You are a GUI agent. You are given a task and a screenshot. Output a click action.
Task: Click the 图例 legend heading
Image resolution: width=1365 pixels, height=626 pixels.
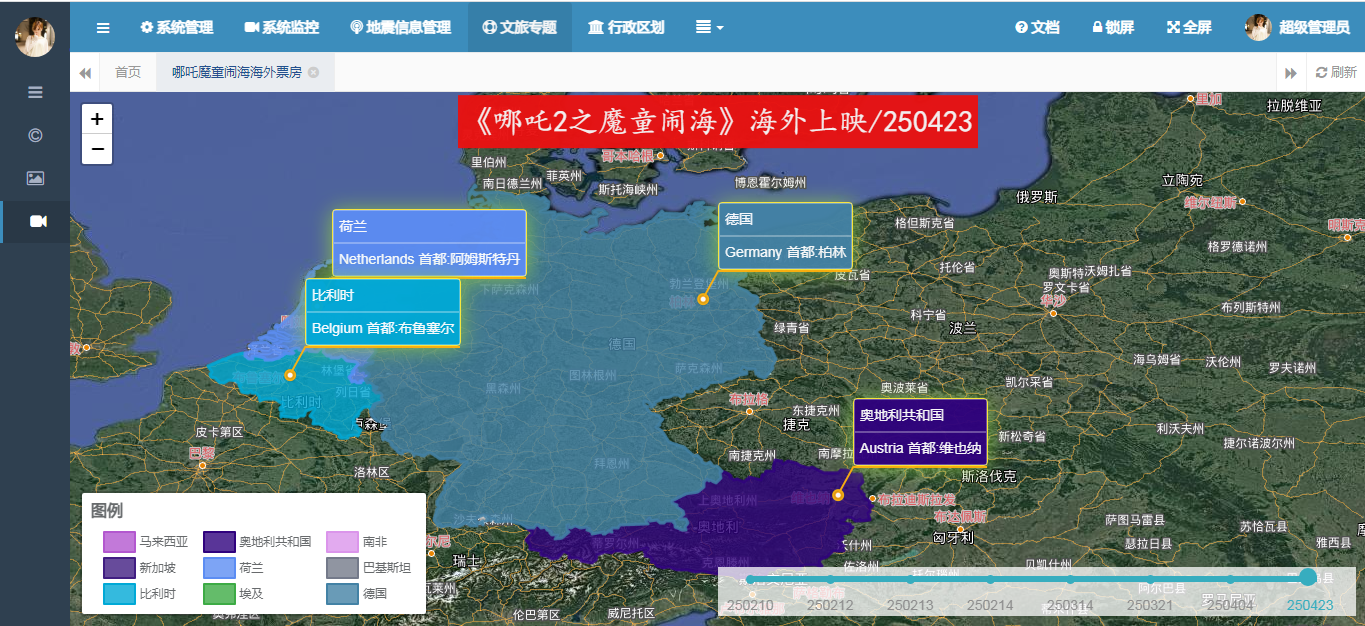tap(107, 511)
